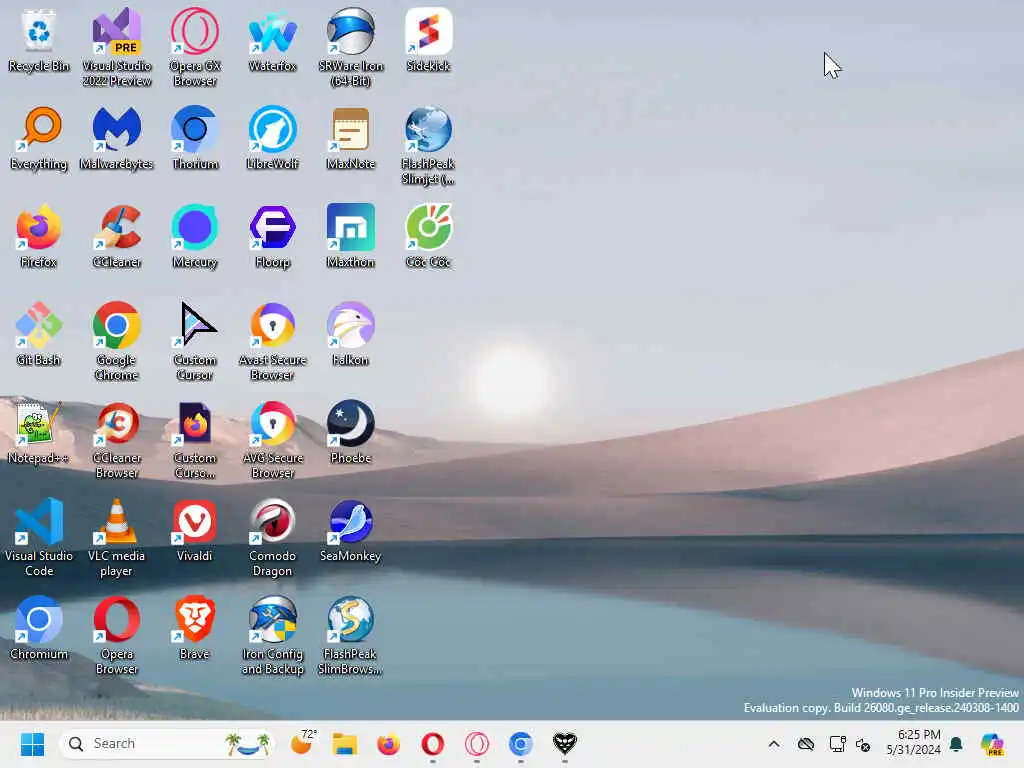Select Iron Config and Backup shortcut

(x=272, y=635)
